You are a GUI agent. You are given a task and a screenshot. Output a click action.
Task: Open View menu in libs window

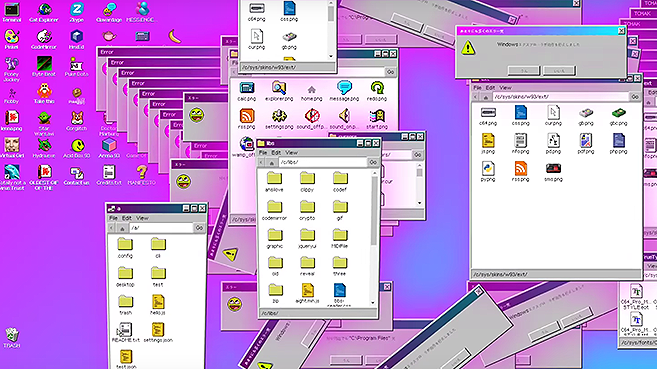tap(291, 152)
